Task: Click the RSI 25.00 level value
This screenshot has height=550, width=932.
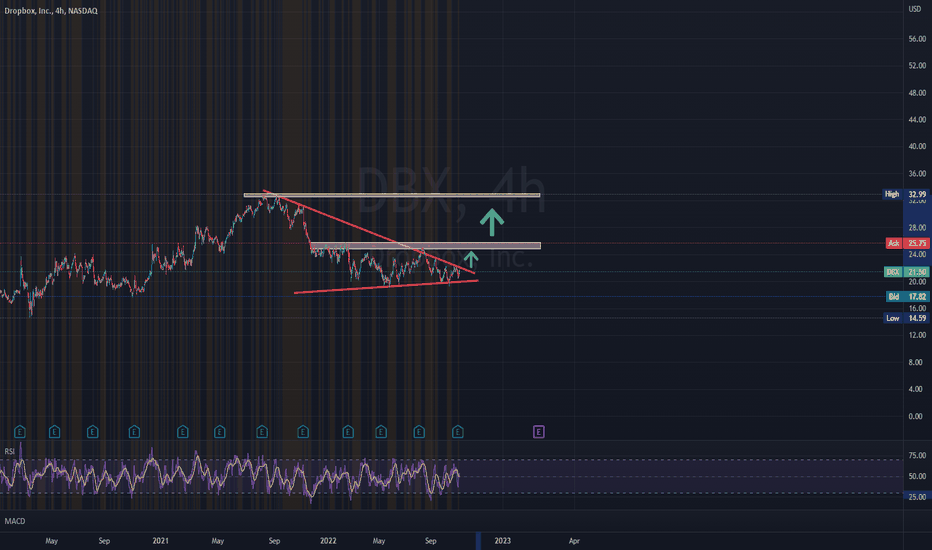Action: click(x=917, y=496)
